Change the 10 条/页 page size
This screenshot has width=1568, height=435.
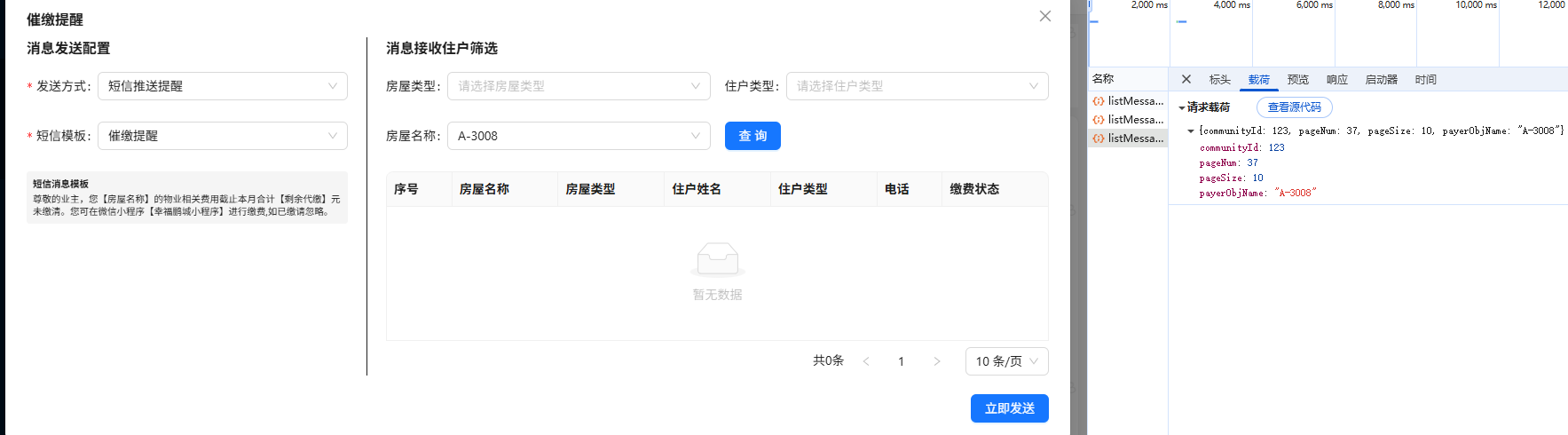pos(1006,361)
